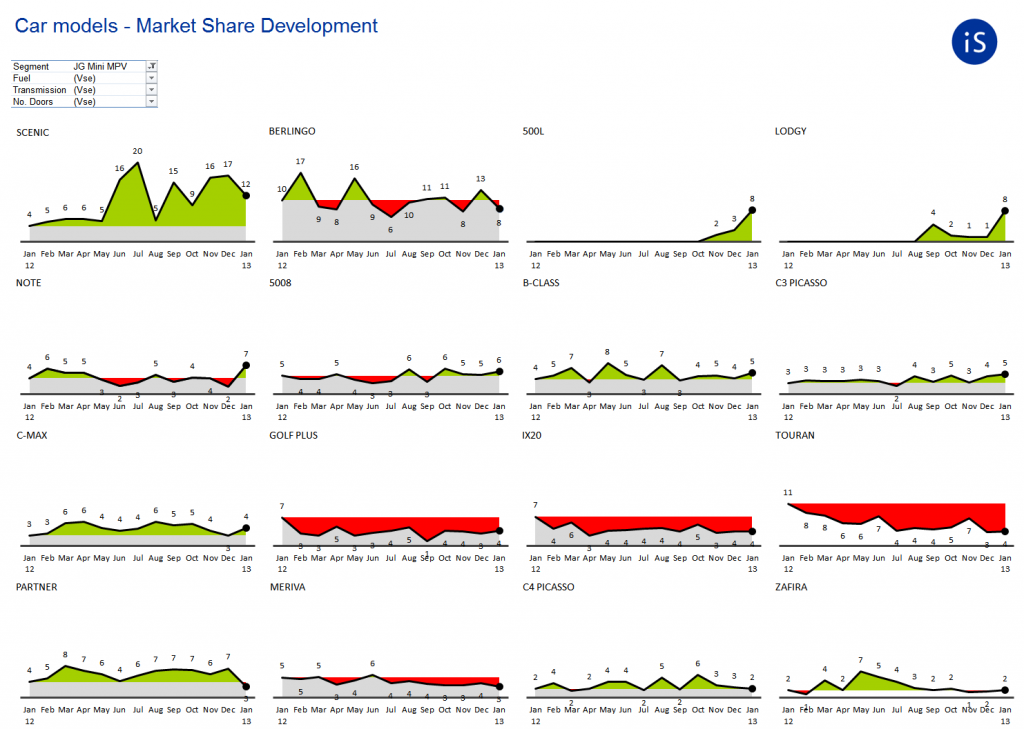Expand the Transmission filter dropdown
This screenshot has height=729, width=1024.
(x=152, y=89)
